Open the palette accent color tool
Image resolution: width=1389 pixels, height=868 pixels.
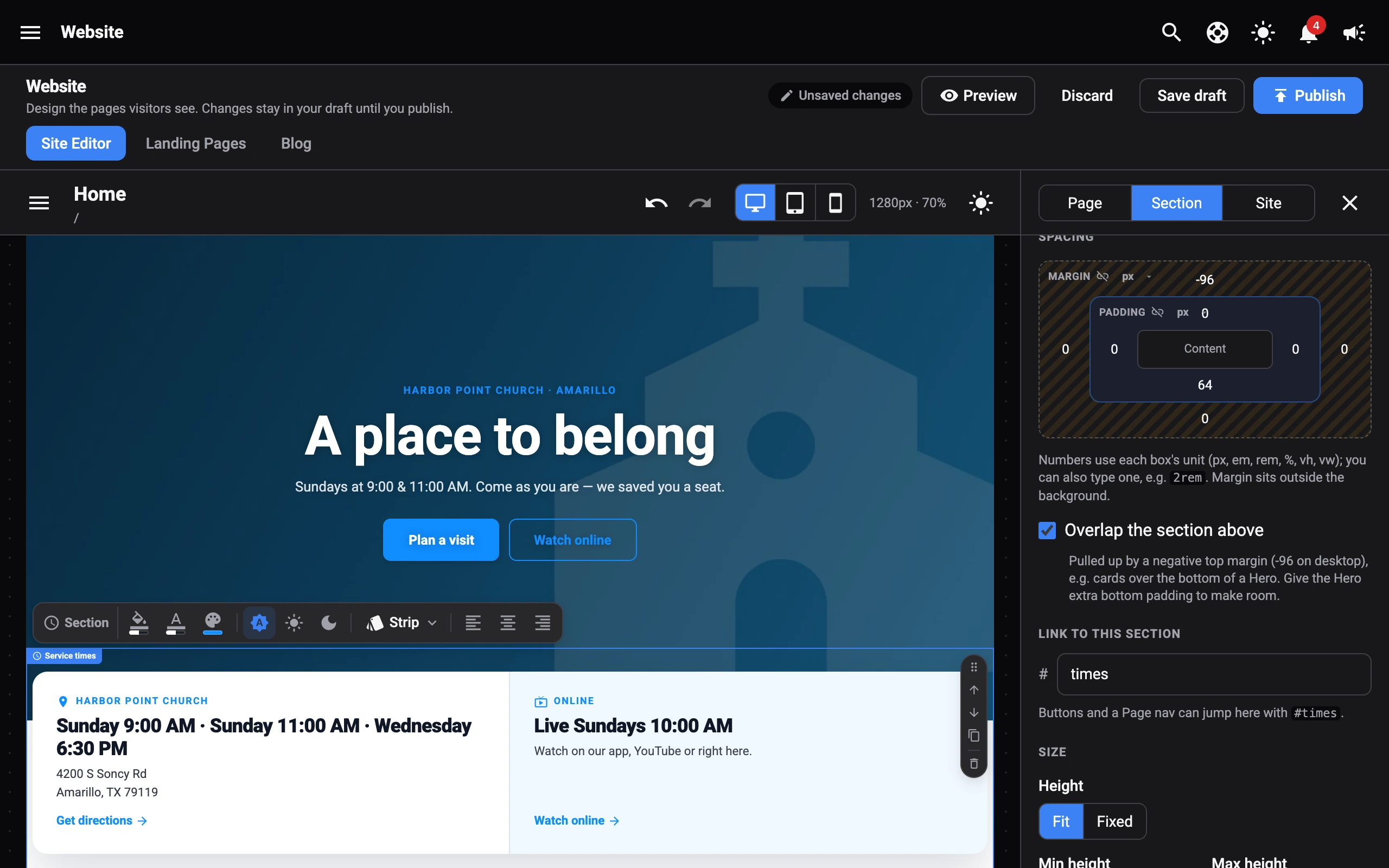[213, 623]
